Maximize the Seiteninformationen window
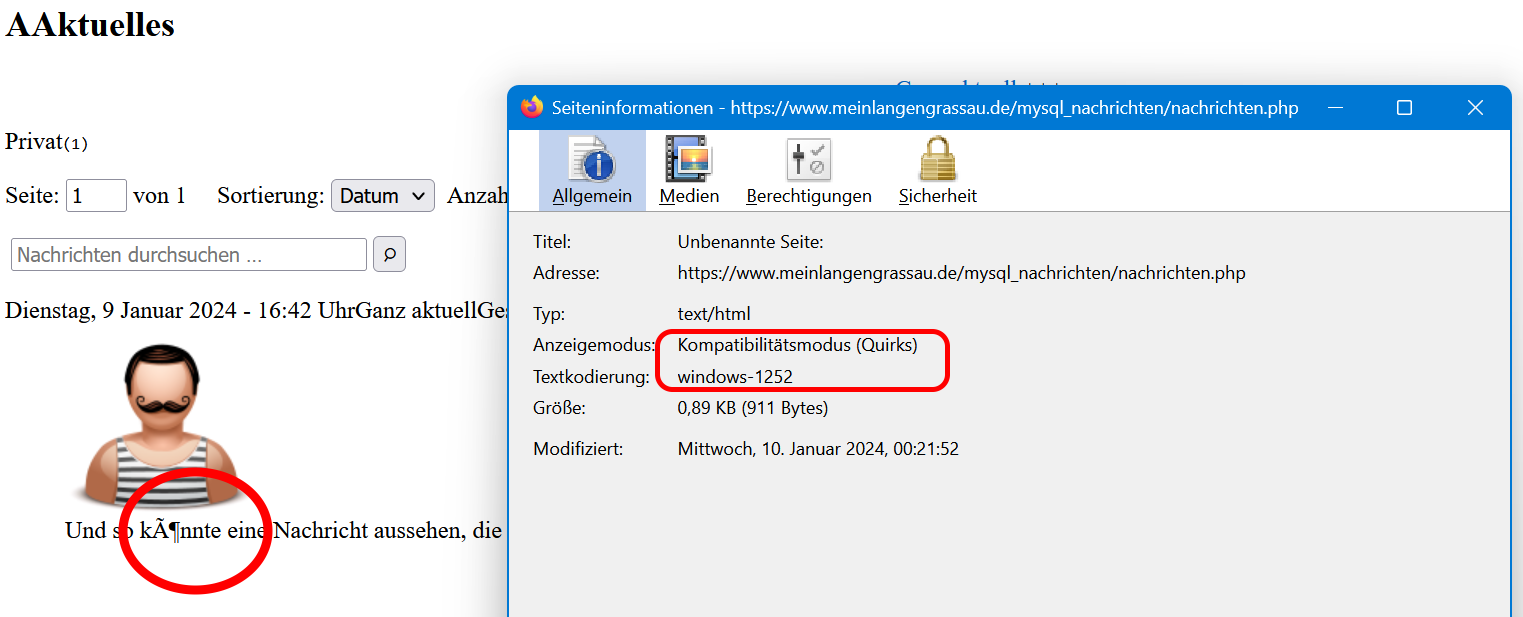 click(x=1404, y=108)
